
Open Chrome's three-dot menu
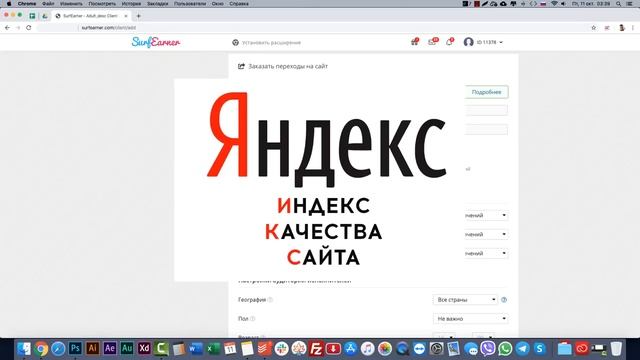point(633,28)
